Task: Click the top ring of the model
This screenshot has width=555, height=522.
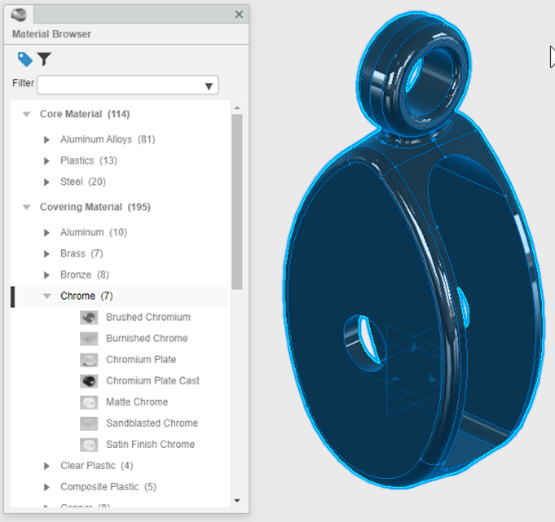Action: coord(414,73)
